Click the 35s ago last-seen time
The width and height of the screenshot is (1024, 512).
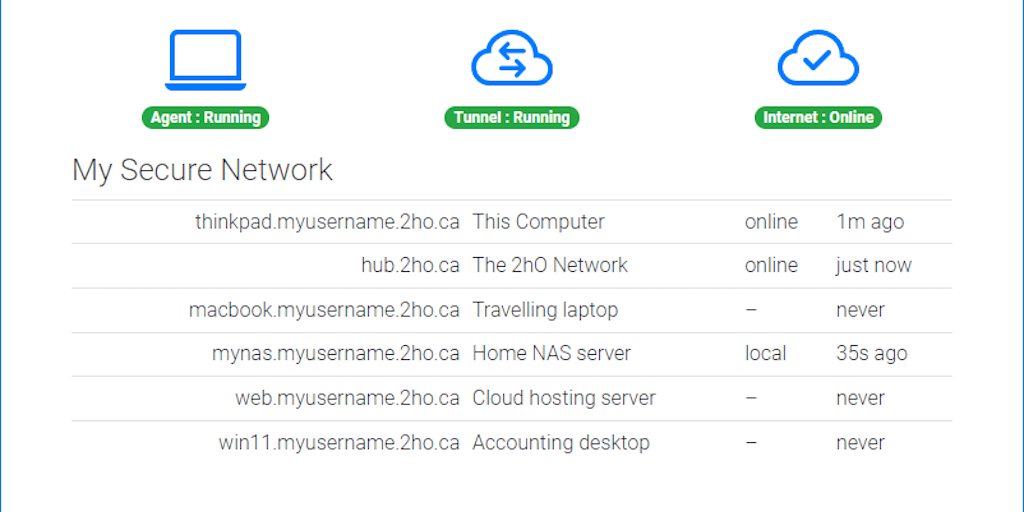coord(872,354)
